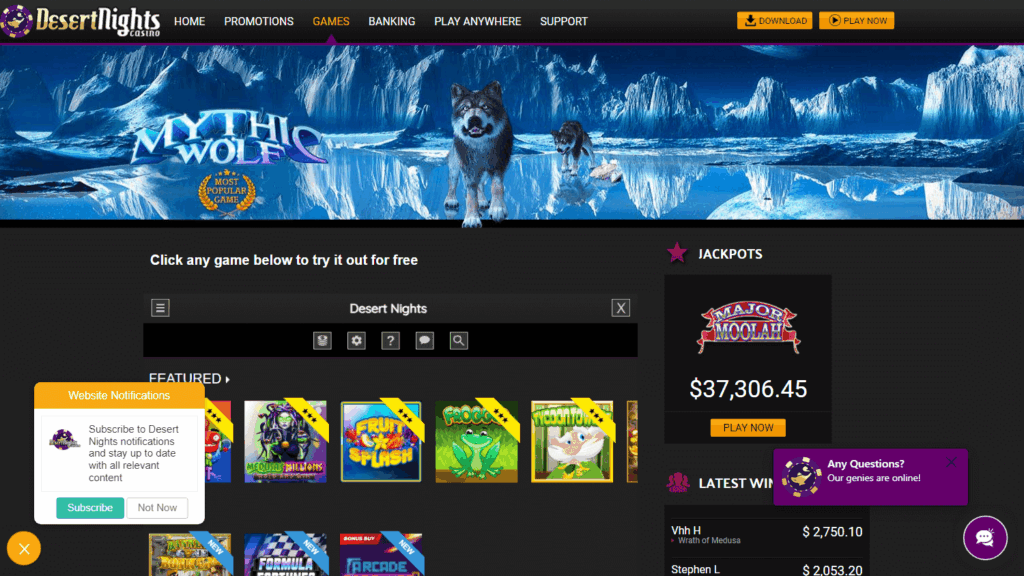Image resolution: width=1024 pixels, height=576 pixels.
Task: Click the Download button in header
Action: tap(774, 21)
